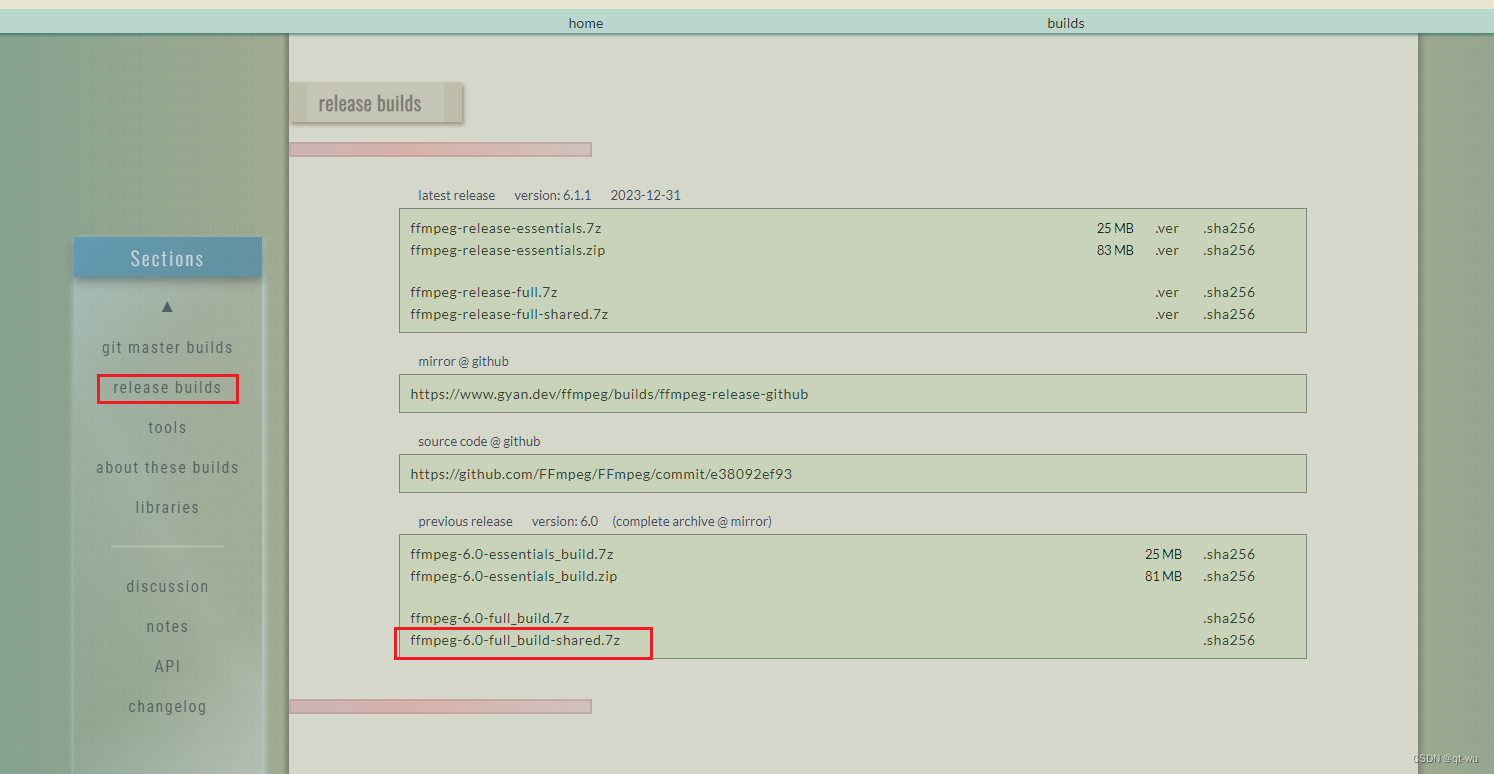Open the home tab
This screenshot has height=774, width=1494.
(586, 23)
